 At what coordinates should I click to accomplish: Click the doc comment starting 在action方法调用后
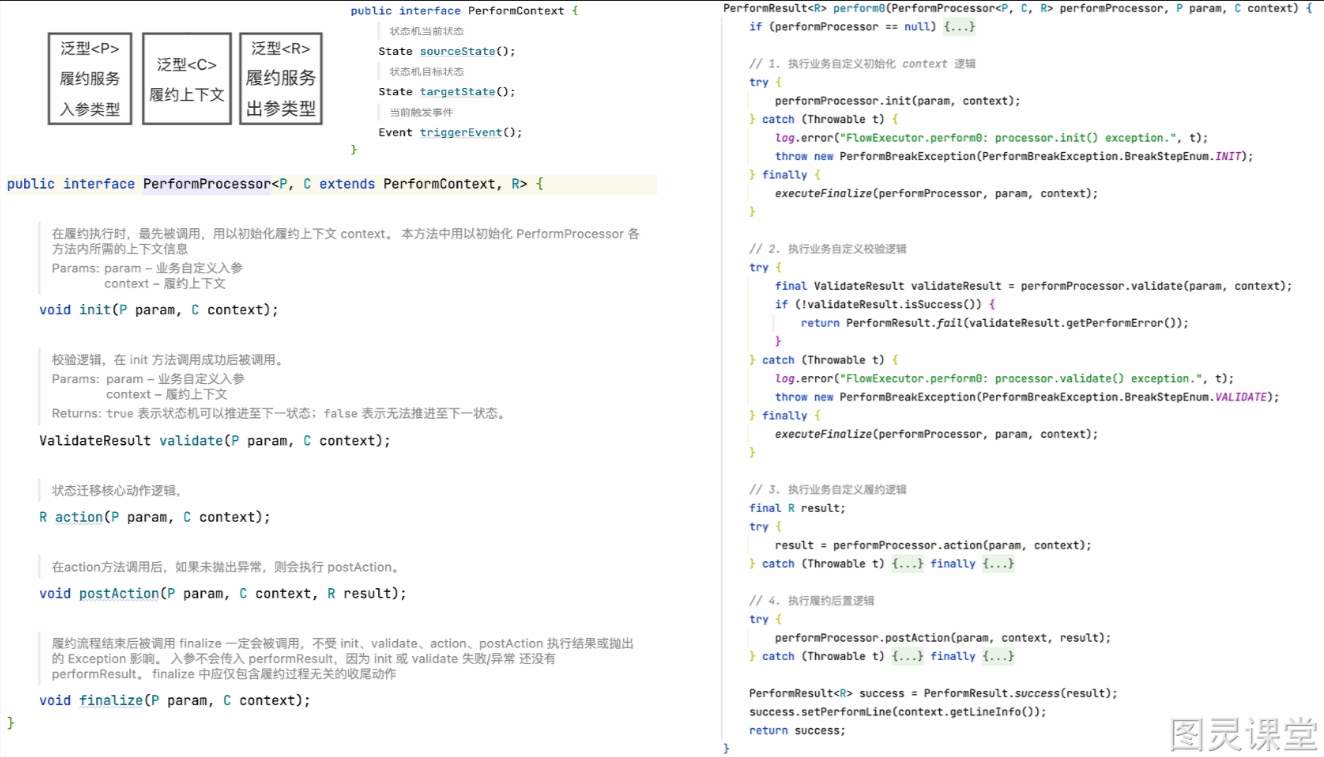pyautogui.click(x=228, y=567)
